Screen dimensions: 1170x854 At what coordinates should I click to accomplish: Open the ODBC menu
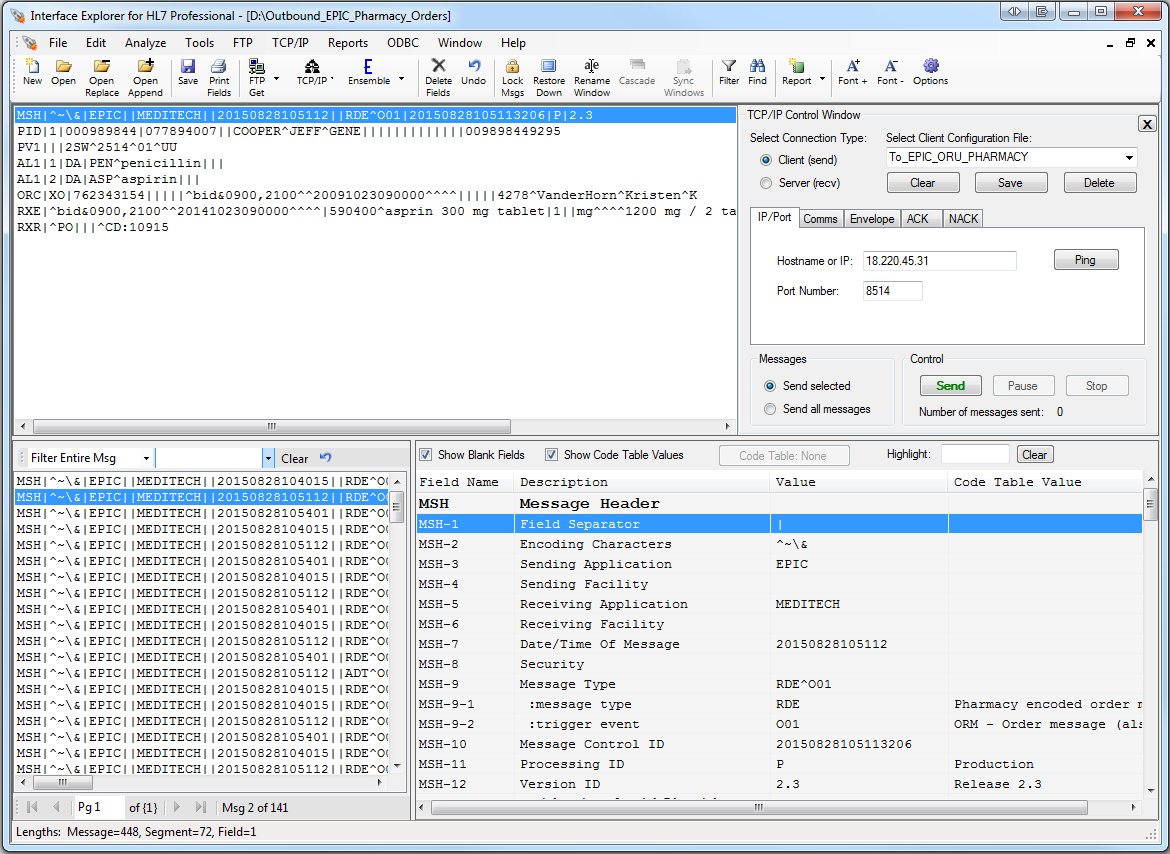click(x=403, y=43)
